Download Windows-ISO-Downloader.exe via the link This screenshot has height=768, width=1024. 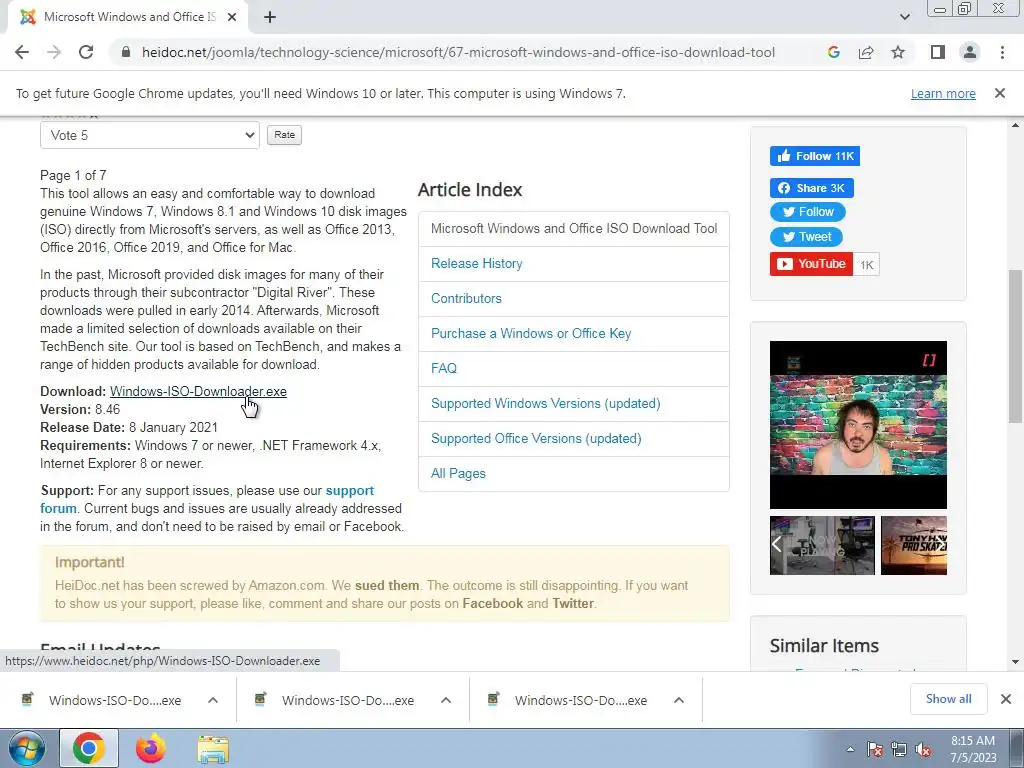[198, 391]
